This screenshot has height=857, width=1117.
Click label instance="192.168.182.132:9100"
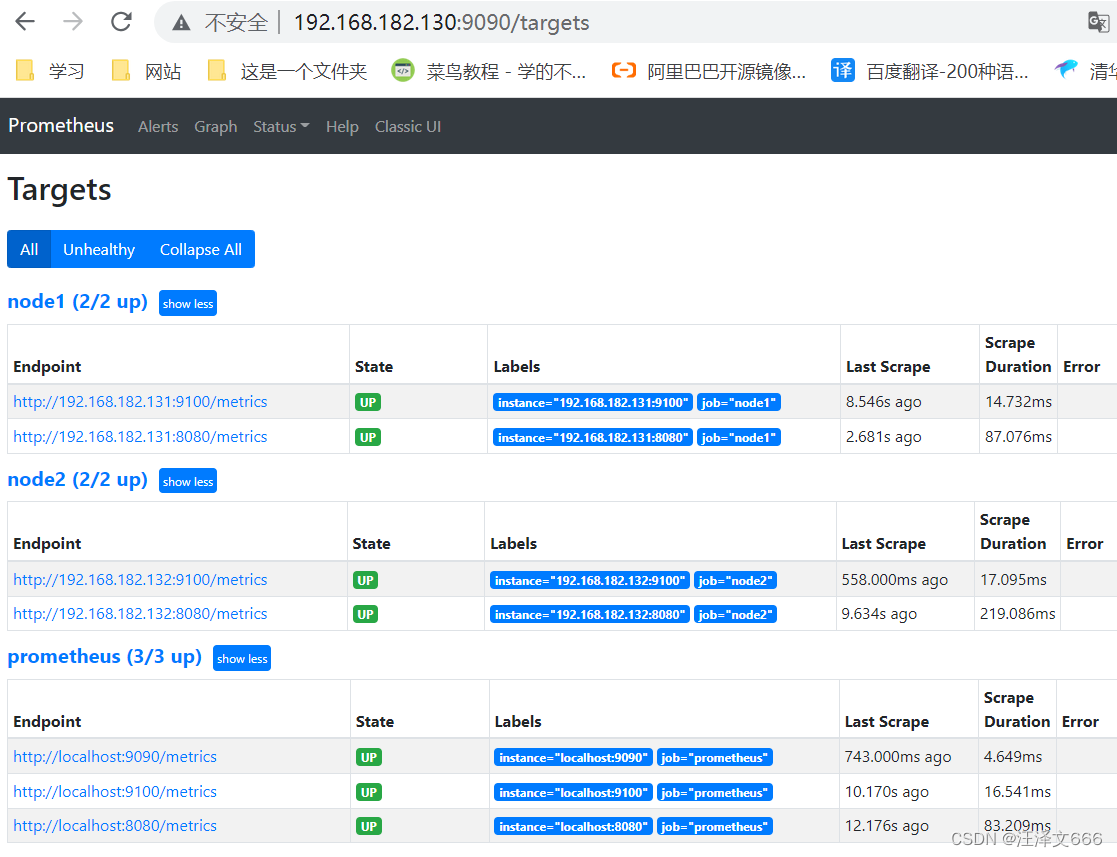pyautogui.click(x=590, y=581)
